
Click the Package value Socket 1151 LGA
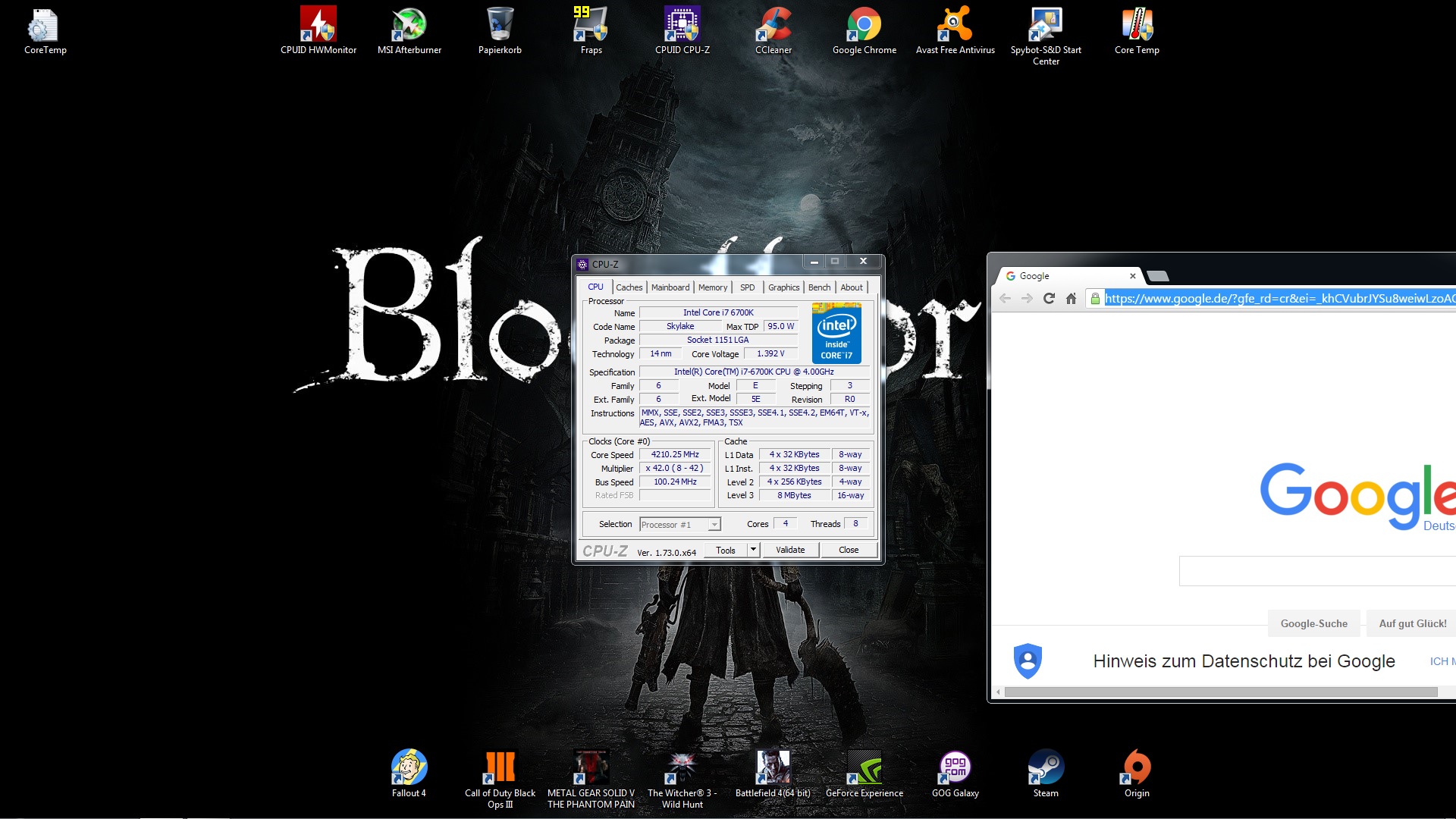(718, 340)
